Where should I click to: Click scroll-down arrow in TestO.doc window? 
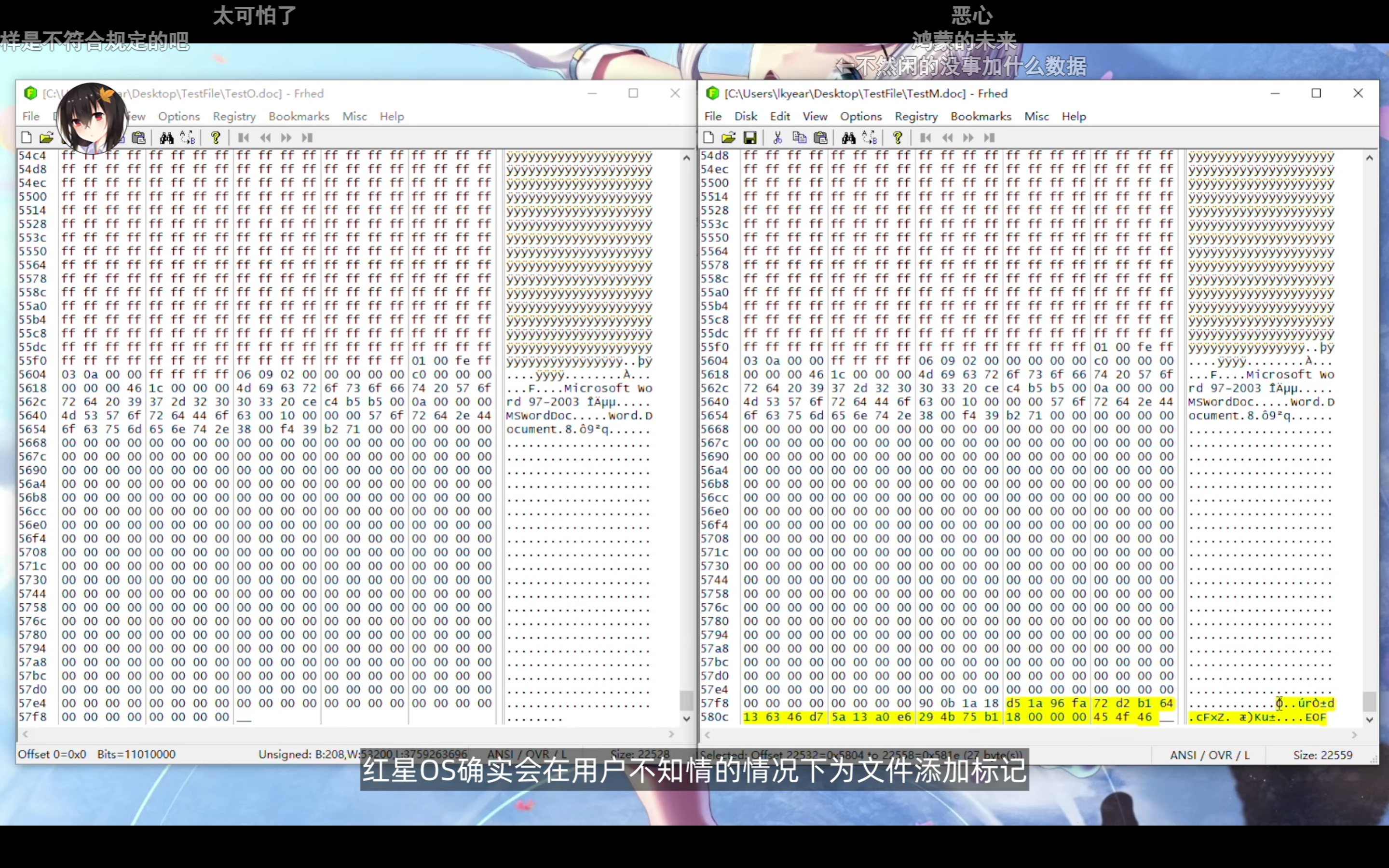coord(686,718)
